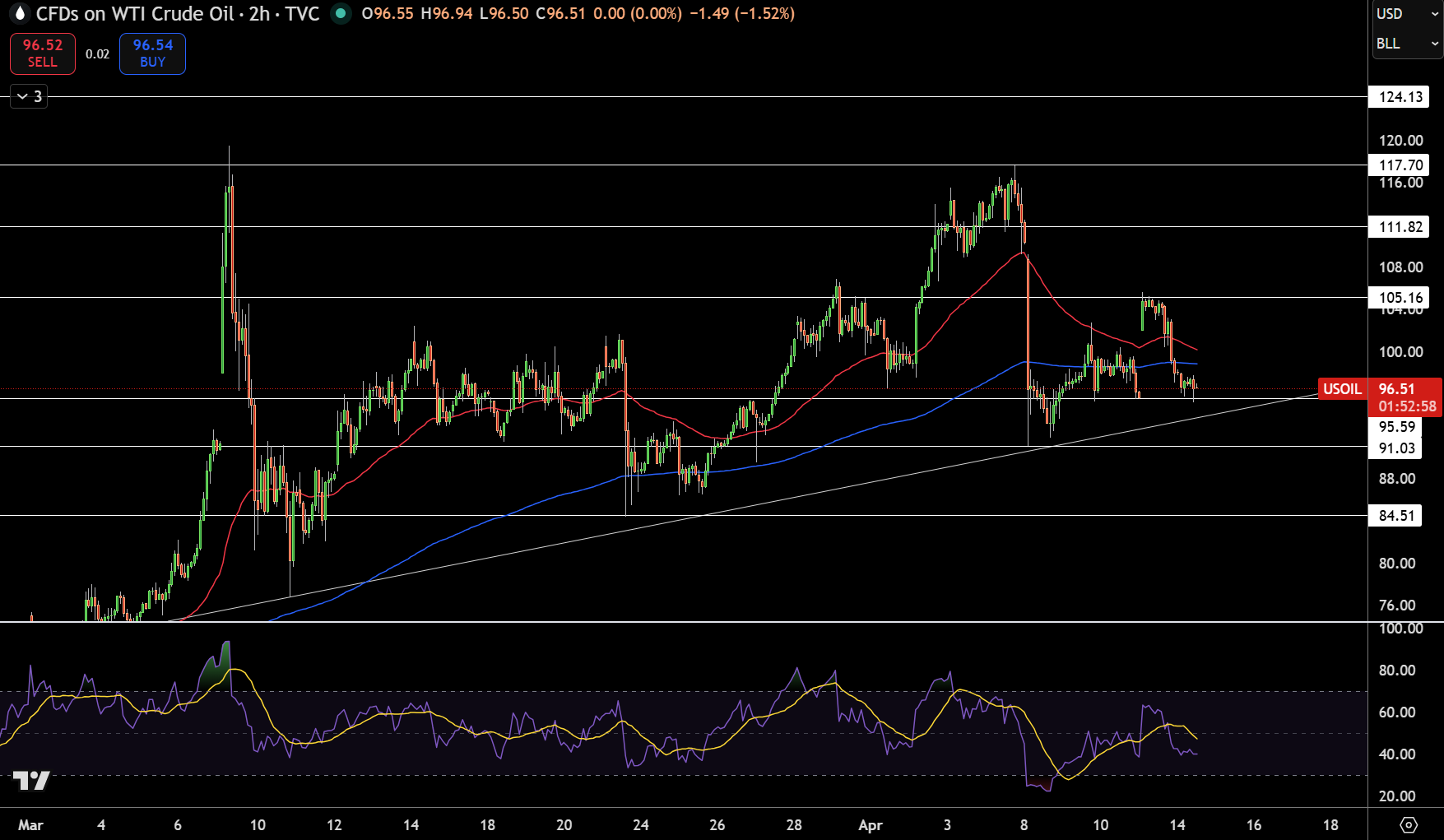Click the 120.00 price scale label
Screen dimensions: 1444x840
click(1400, 141)
